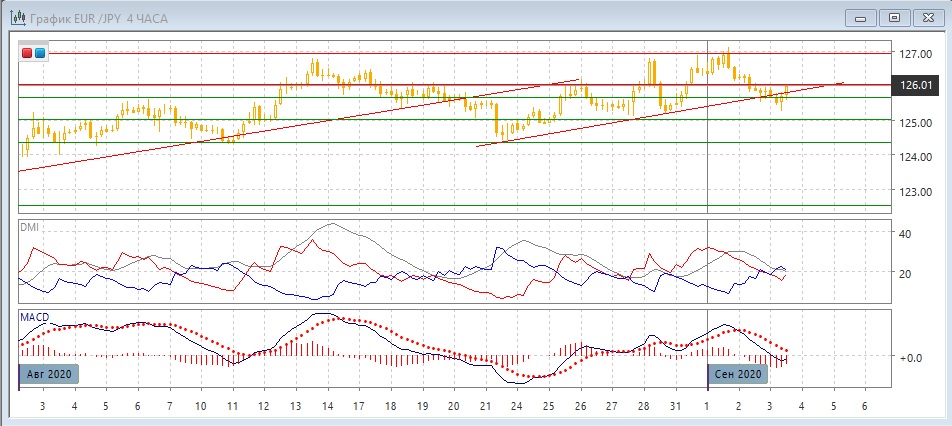
Task: Minimize the EUR/JPY chart window
Action: pos(862,17)
